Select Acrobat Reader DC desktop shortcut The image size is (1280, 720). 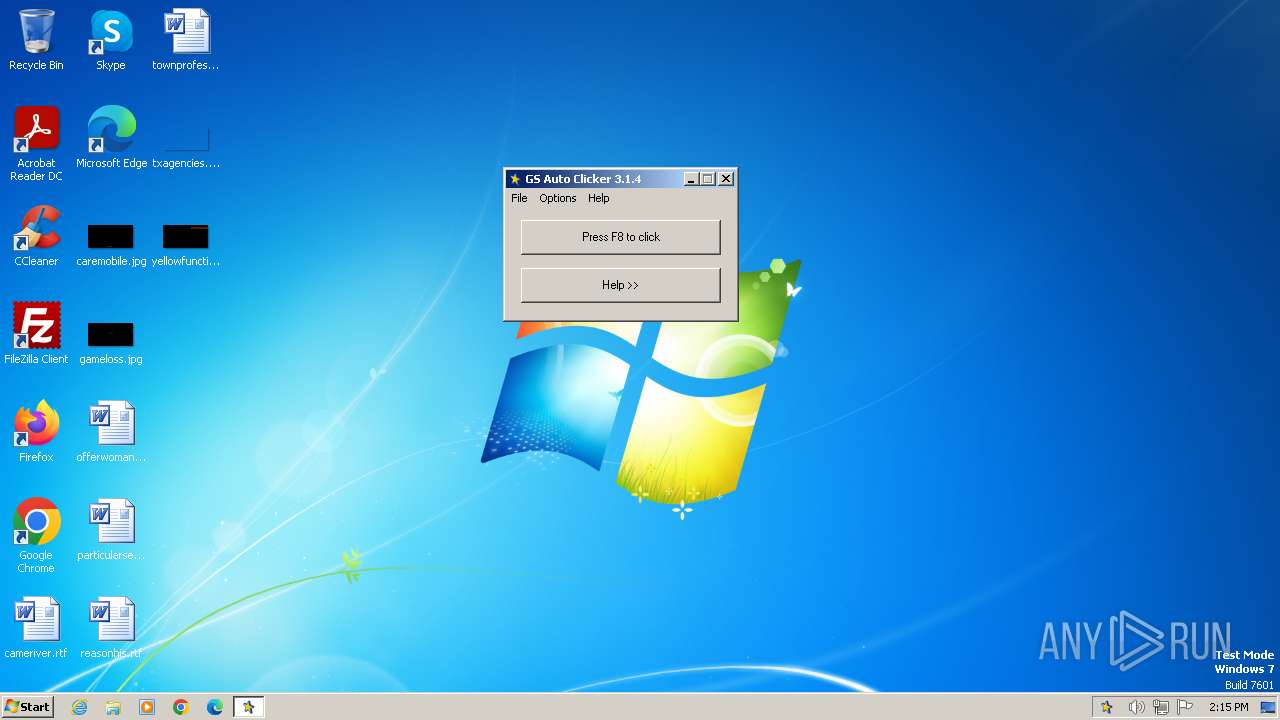click(x=36, y=143)
